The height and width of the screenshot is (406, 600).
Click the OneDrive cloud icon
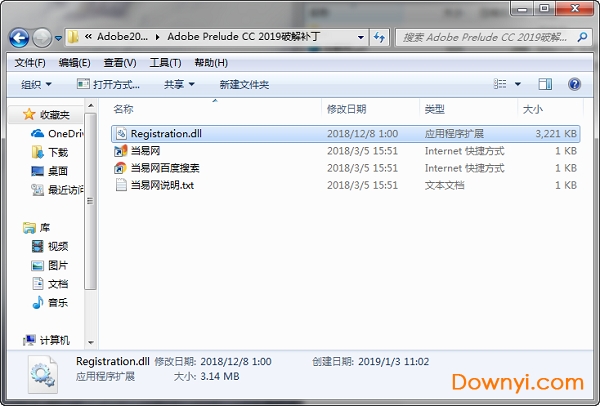(38, 133)
